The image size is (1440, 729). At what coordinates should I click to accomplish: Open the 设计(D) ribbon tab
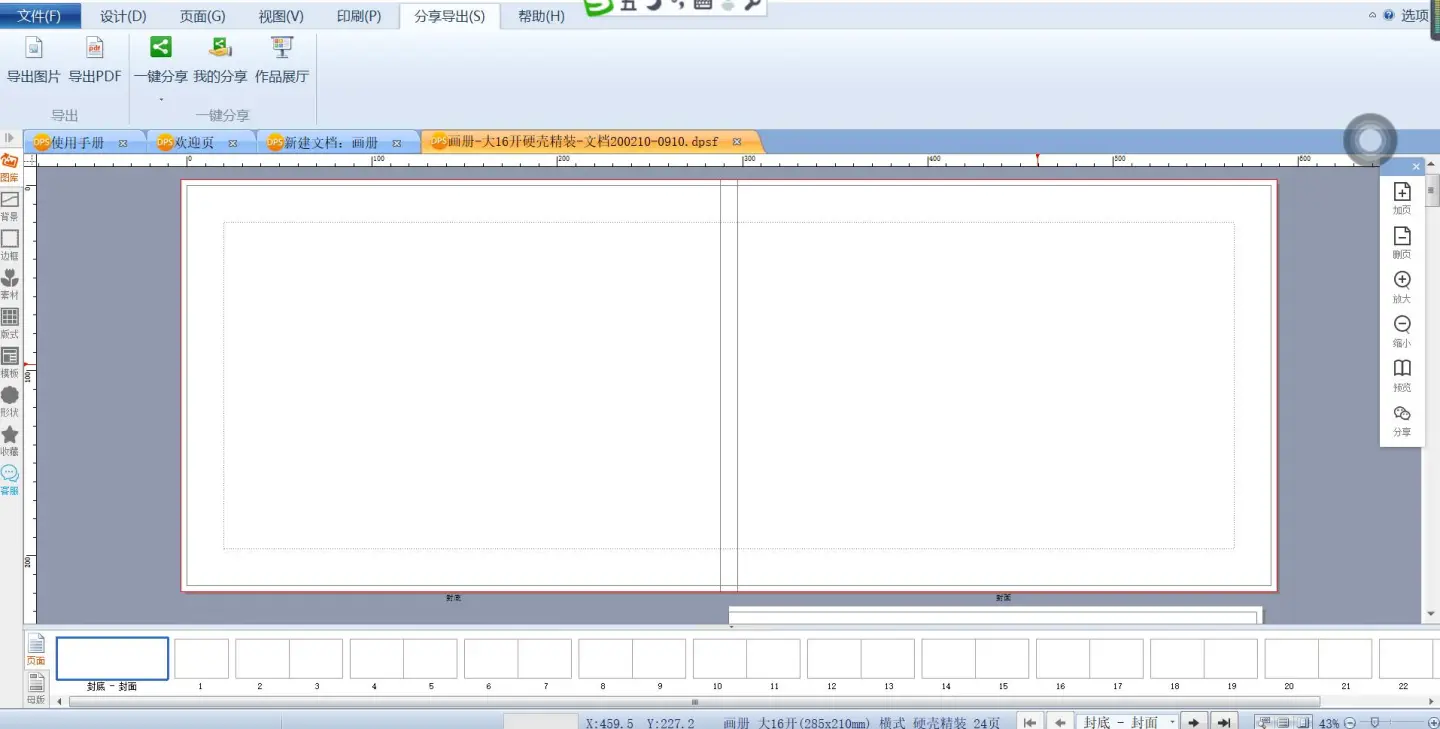point(123,16)
